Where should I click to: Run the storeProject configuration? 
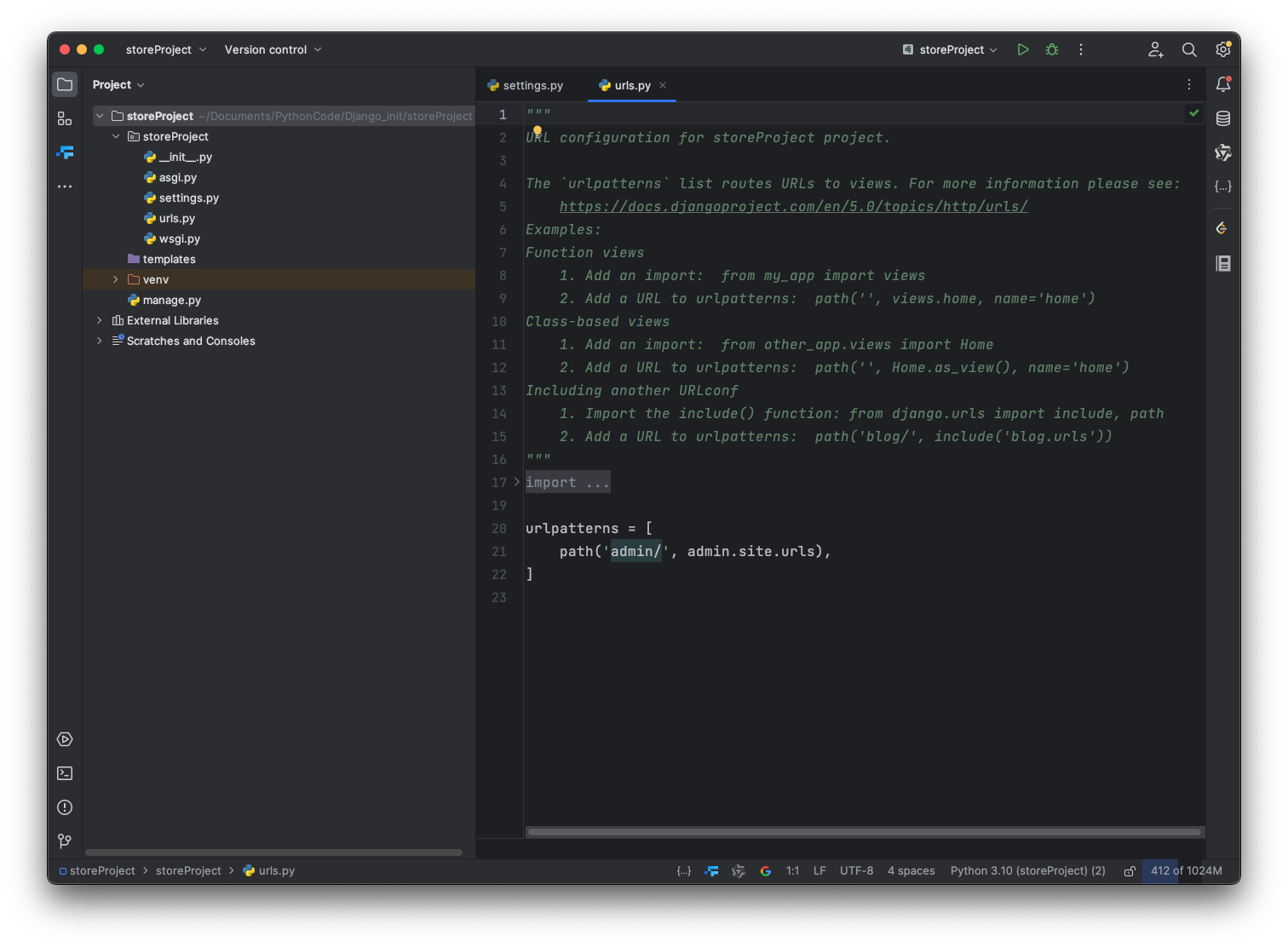pyautogui.click(x=1023, y=49)
